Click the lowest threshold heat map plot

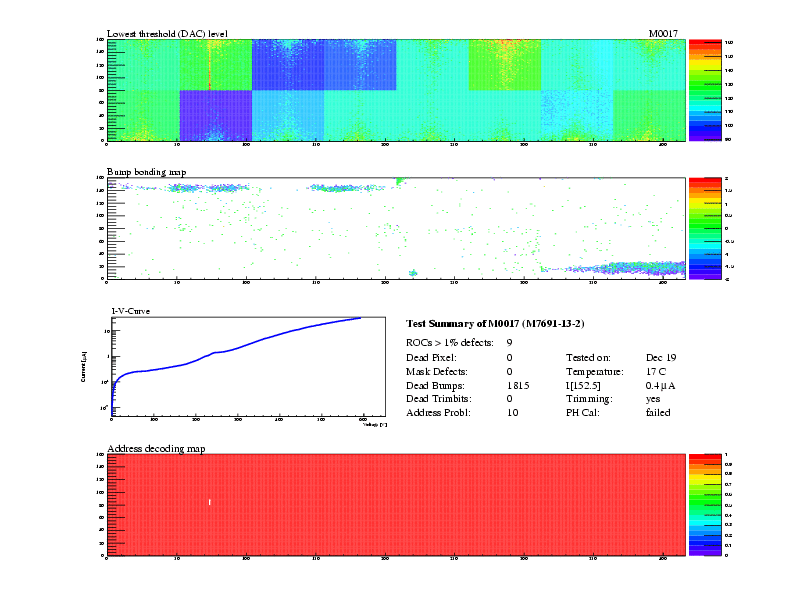(396, 90)
